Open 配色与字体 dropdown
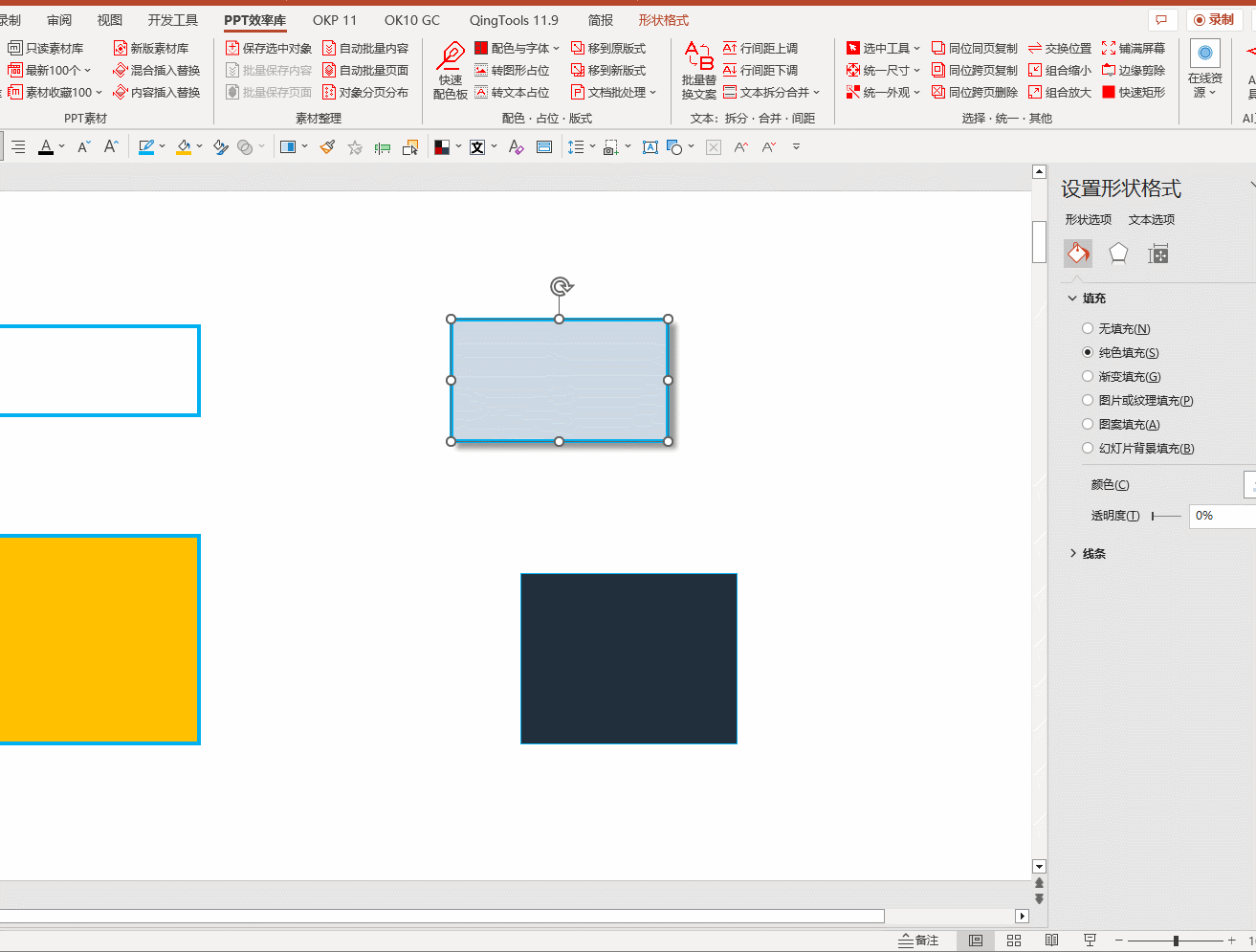1256x952 pixels. (x=518, y=48)
